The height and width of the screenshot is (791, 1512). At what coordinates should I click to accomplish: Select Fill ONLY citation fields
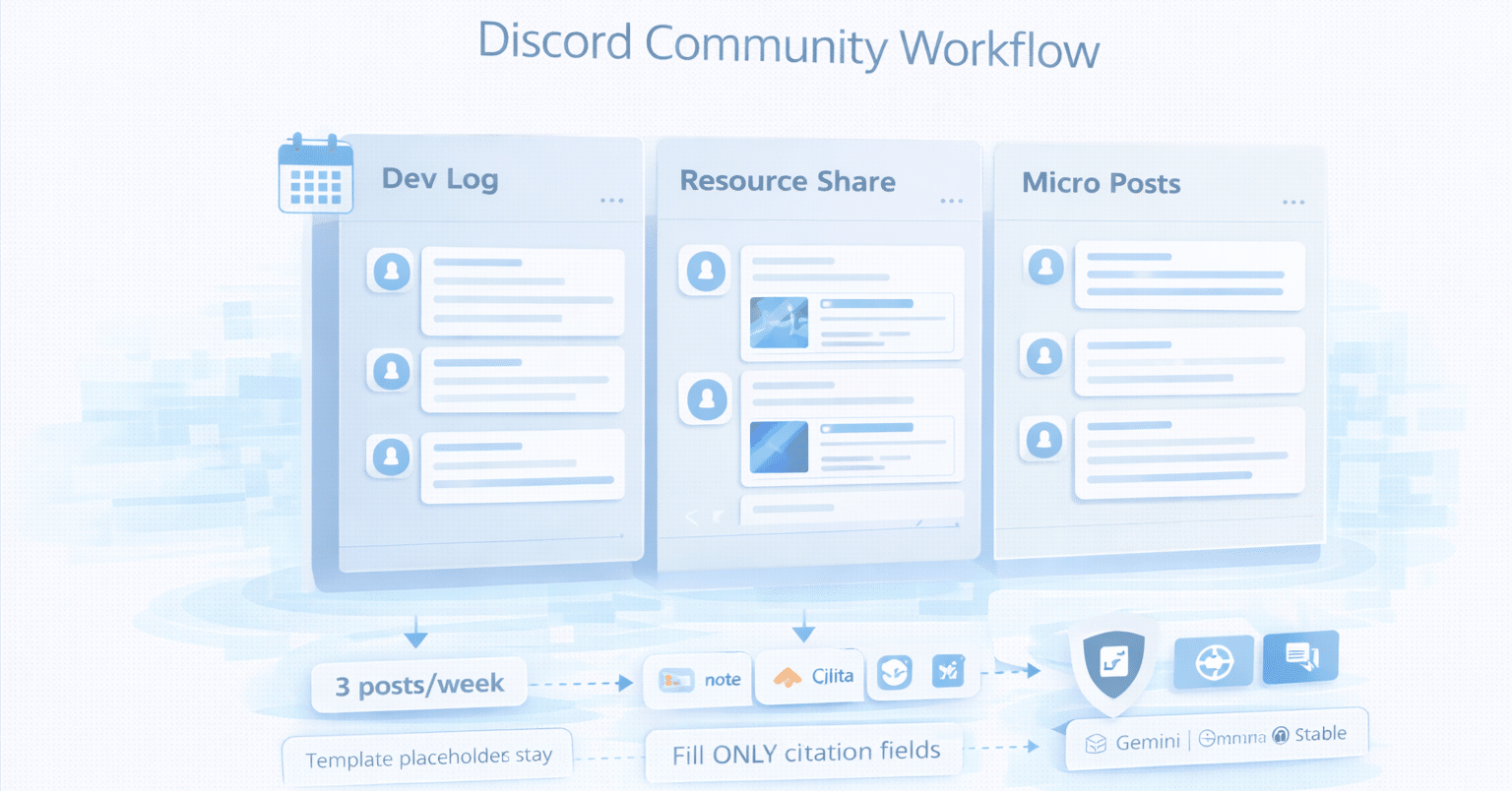click(x=803, y=751)
